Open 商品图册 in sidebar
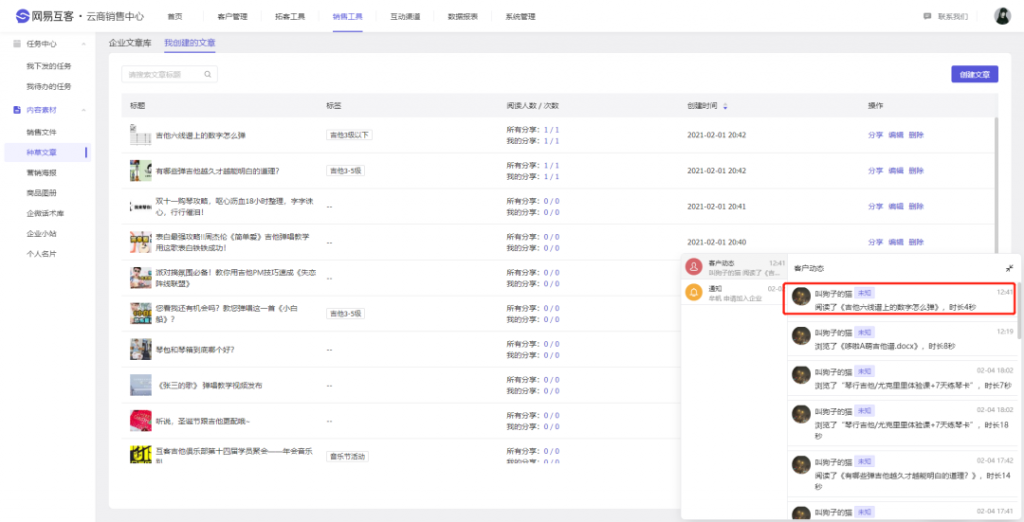1024x522 pixels. [41, 193]
